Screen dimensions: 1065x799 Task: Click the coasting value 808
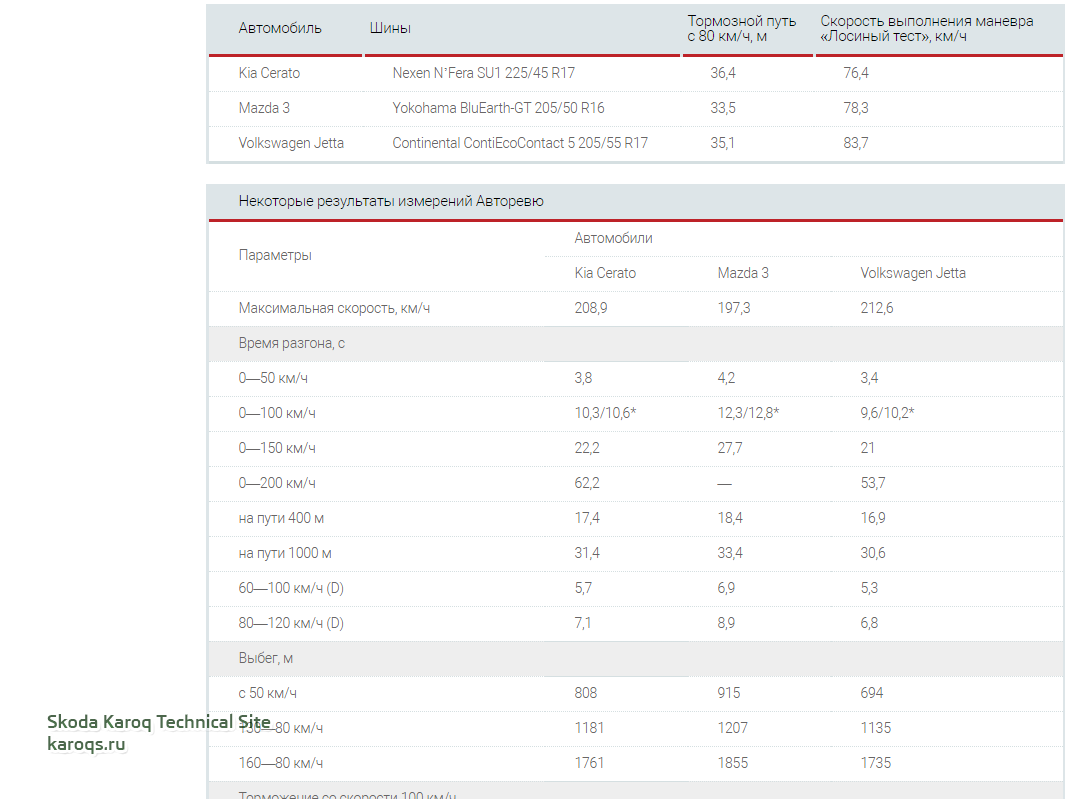pos(585,693)
